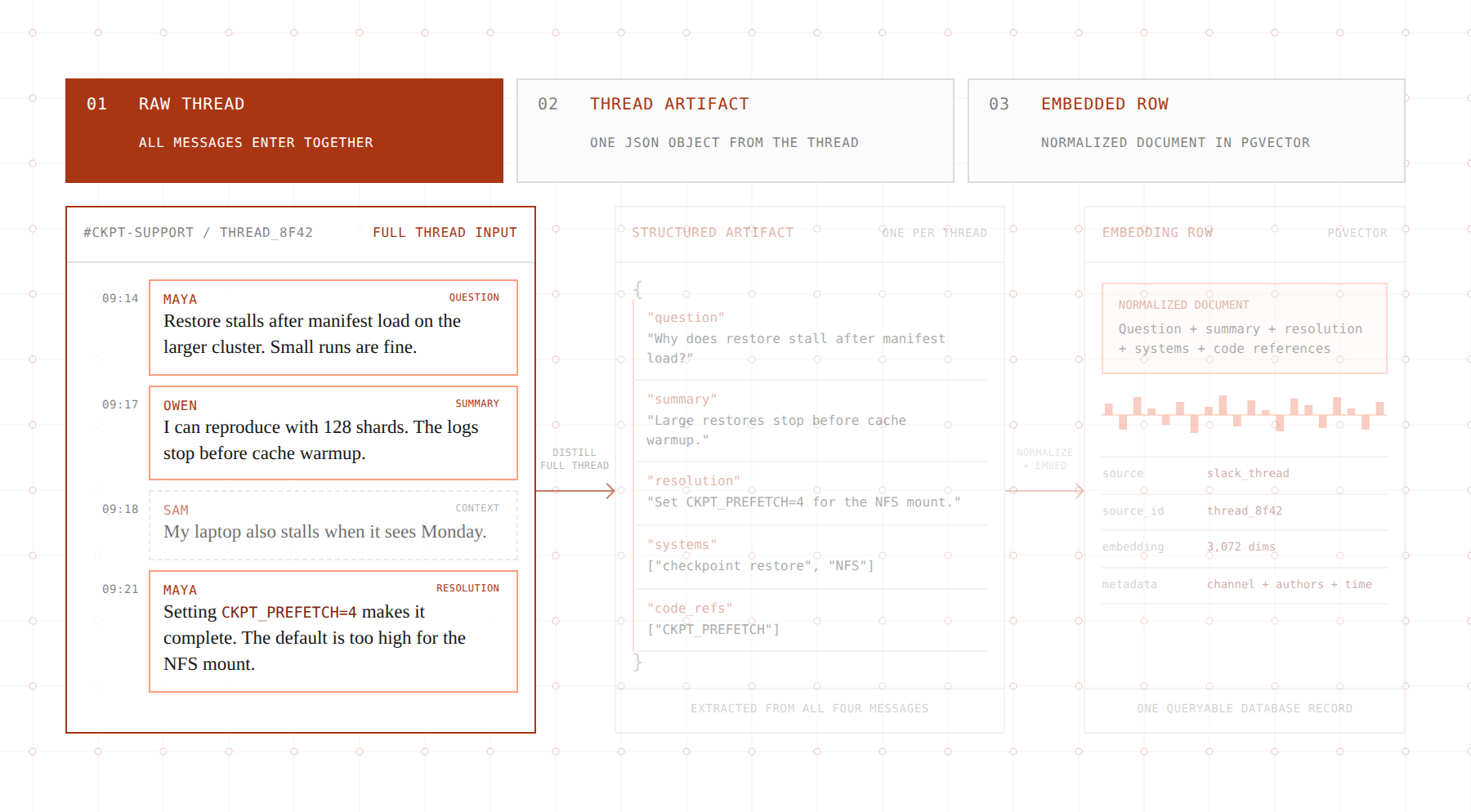This screenshot has height=812, width=1471.
Task: Click the CKPT_PREFETCH=4 code text
Action: pos(289,612)
